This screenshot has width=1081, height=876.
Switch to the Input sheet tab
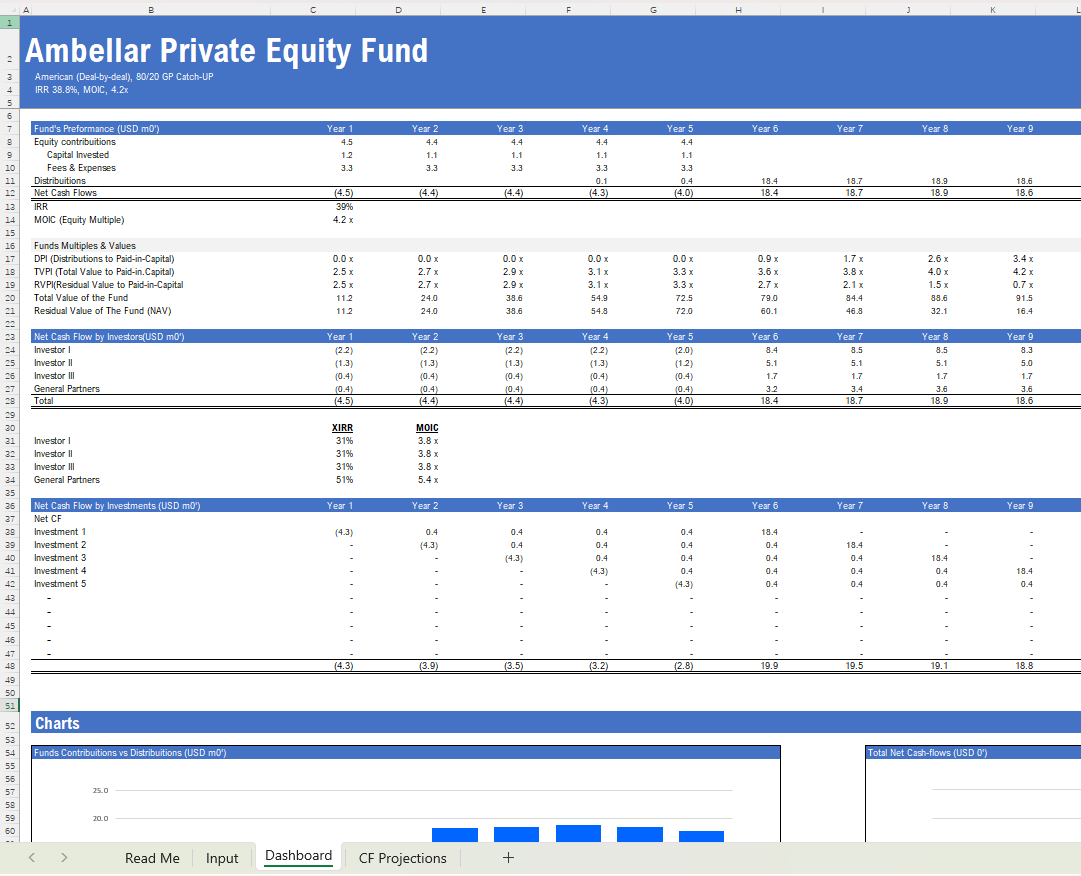[x=222, y=858]
